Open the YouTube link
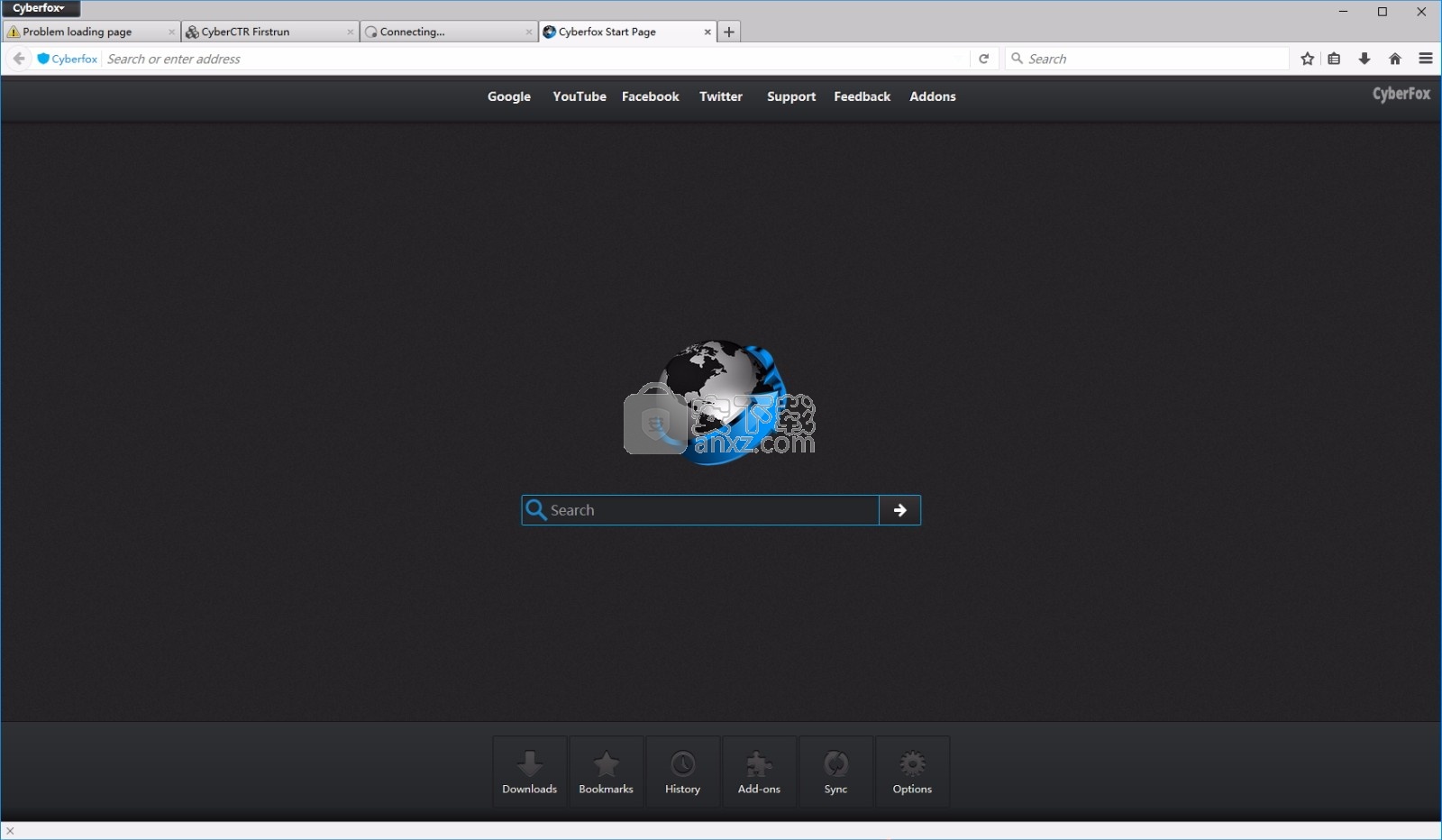The width and height of the screenshot is (1442, 840). coord(580,96)
